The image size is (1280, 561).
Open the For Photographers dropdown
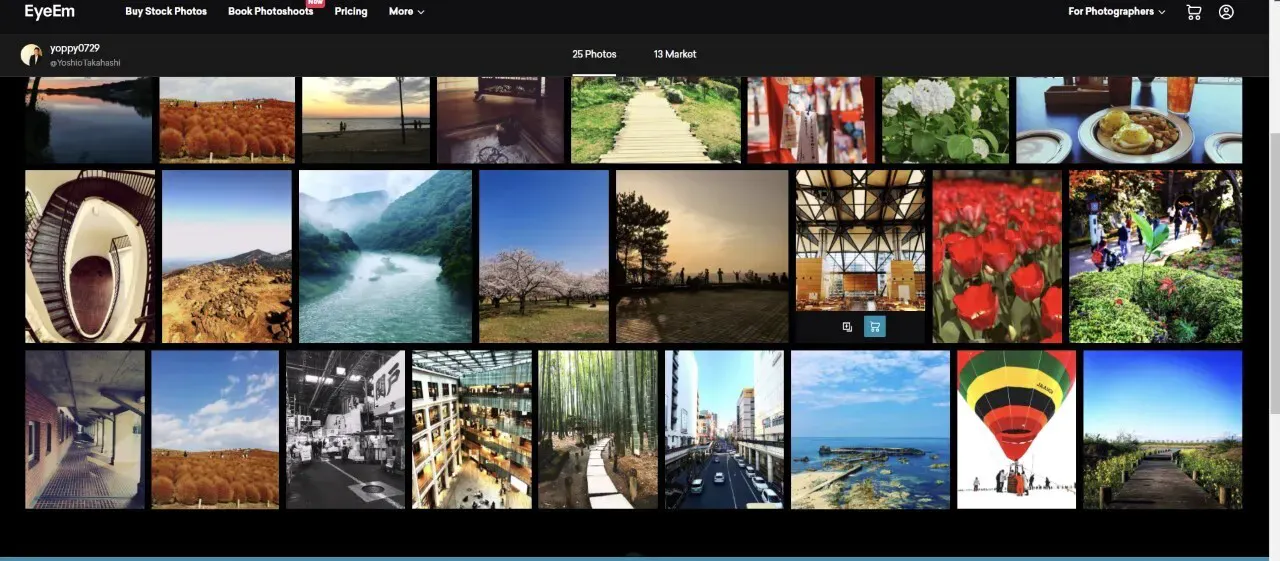(x=1116, y=12)
